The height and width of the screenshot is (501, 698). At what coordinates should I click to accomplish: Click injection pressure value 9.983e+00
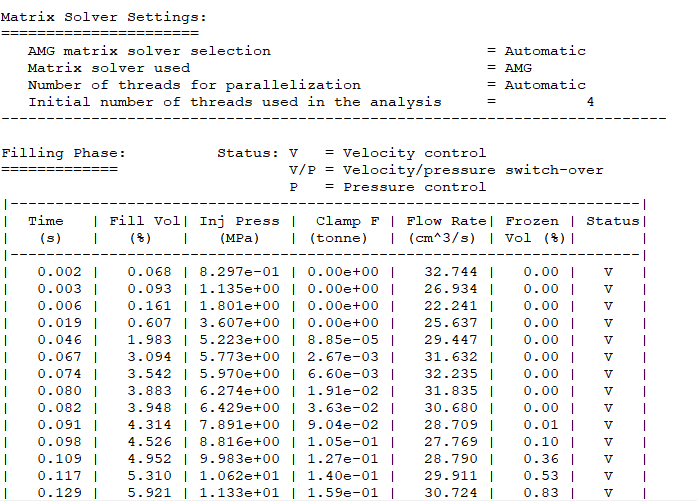[x=239, y=459]
